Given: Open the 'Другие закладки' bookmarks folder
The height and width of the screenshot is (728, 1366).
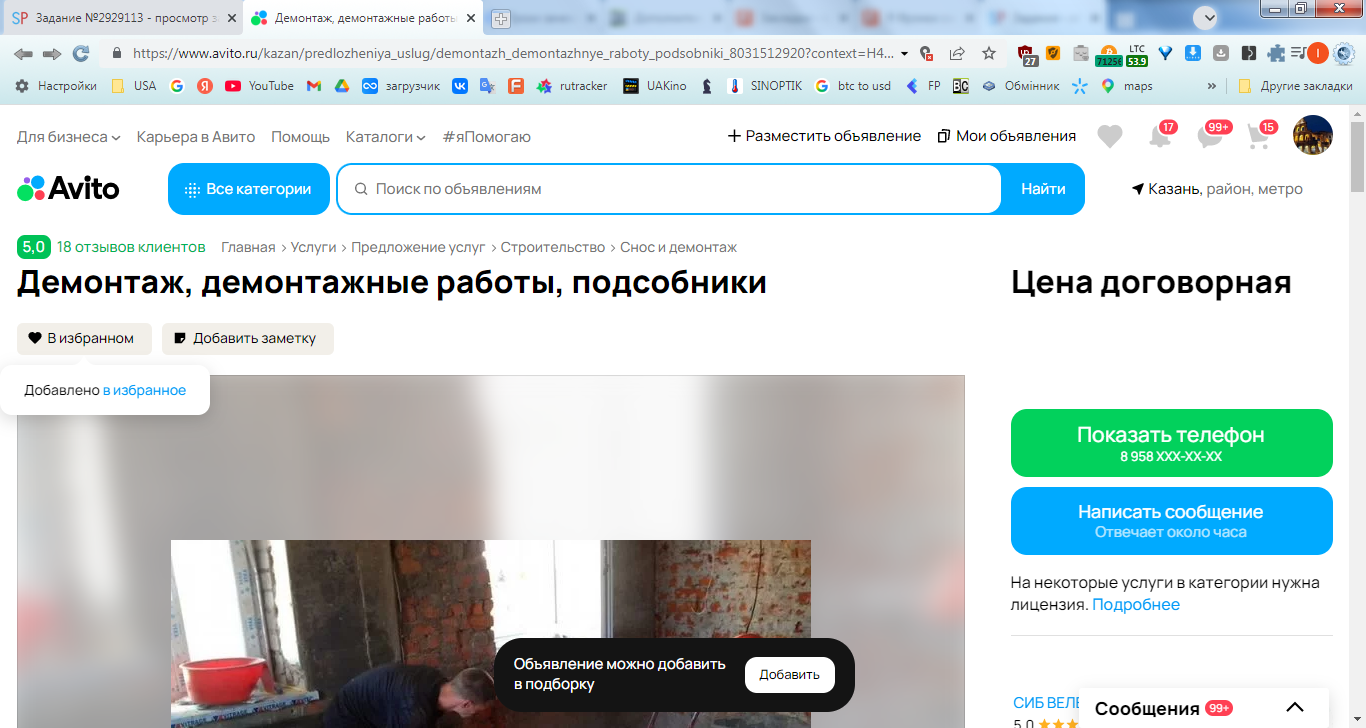Looking at the screenshot, I should [1296, 86].
